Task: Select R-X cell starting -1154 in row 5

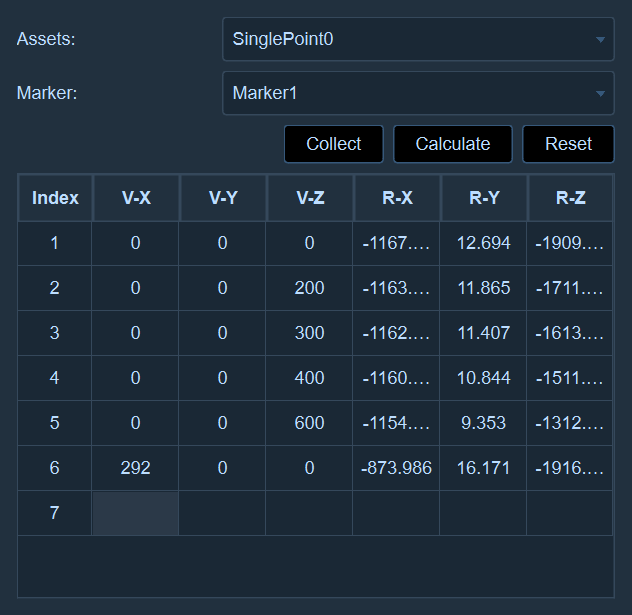Action: pyautogui.click(x=396, y=423)
